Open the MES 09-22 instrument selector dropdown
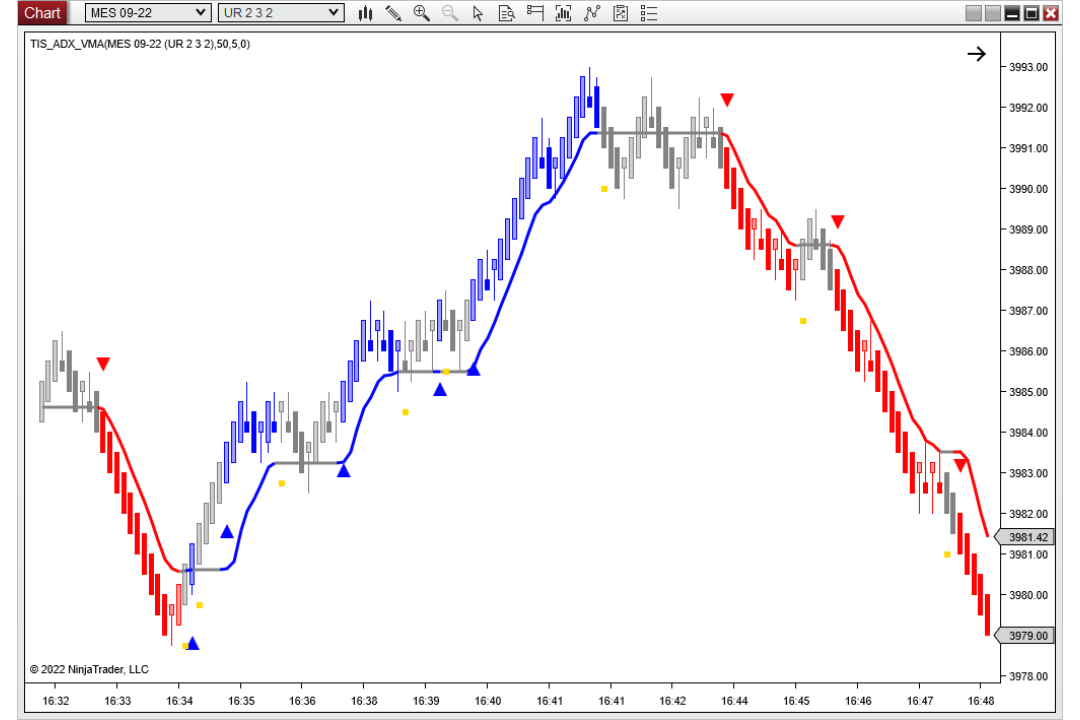Image resolution: width=1080 pixels, height=720 pixels. [147, 12]
